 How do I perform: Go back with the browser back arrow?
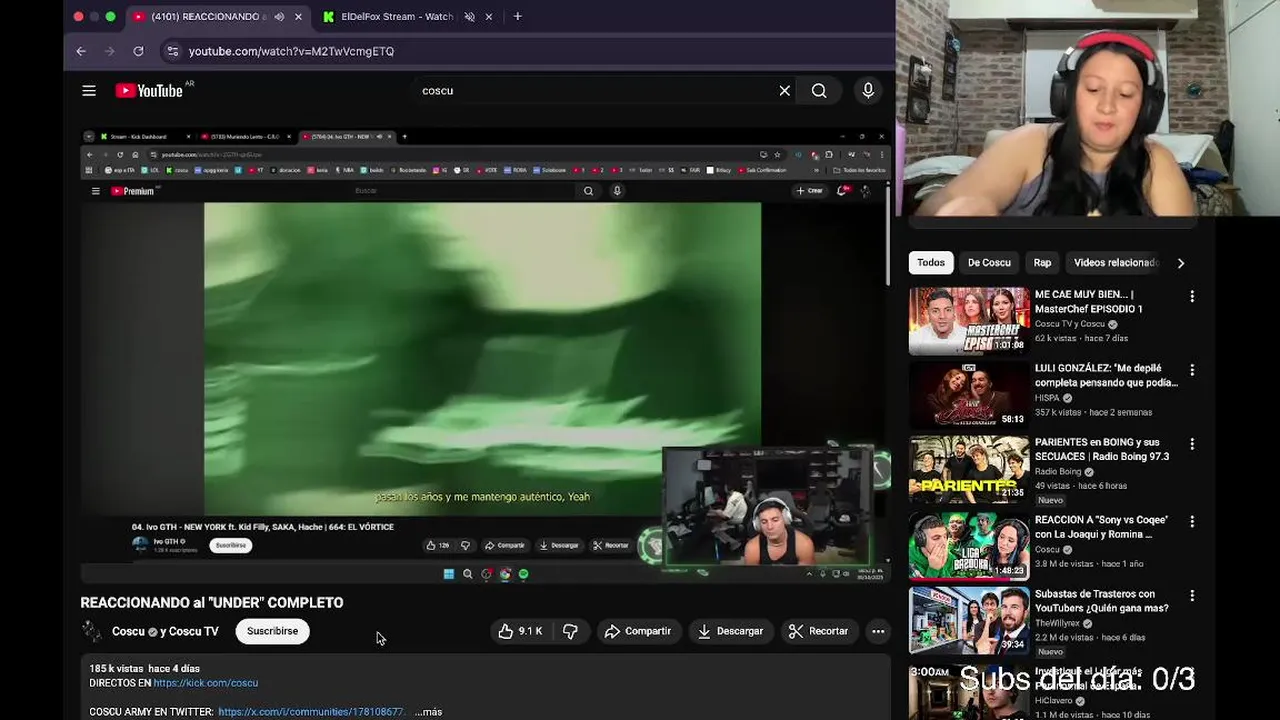tap(81, 51)
